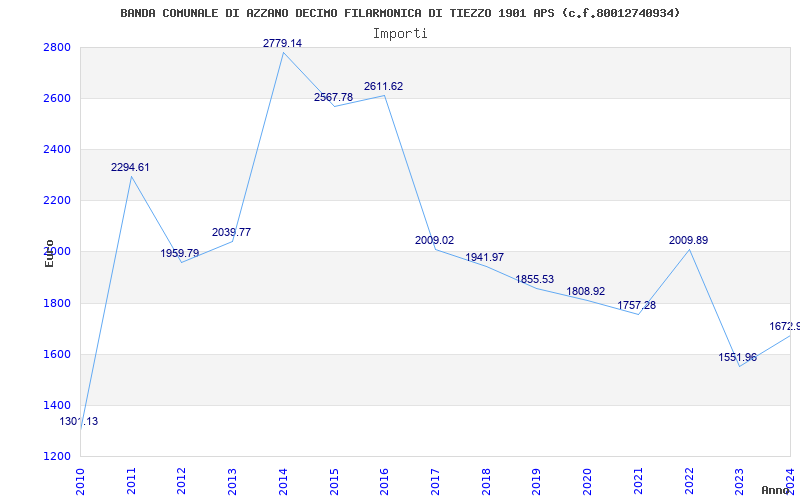Click the 1301.13 data label

pyautogui.click(x=79, y=421)
